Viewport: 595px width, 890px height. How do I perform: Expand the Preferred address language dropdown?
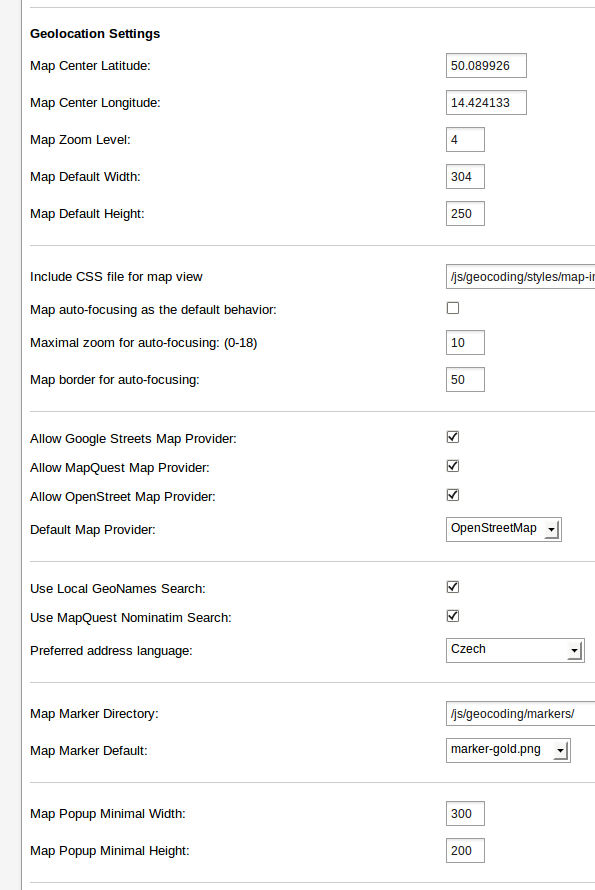click(515, 650)
